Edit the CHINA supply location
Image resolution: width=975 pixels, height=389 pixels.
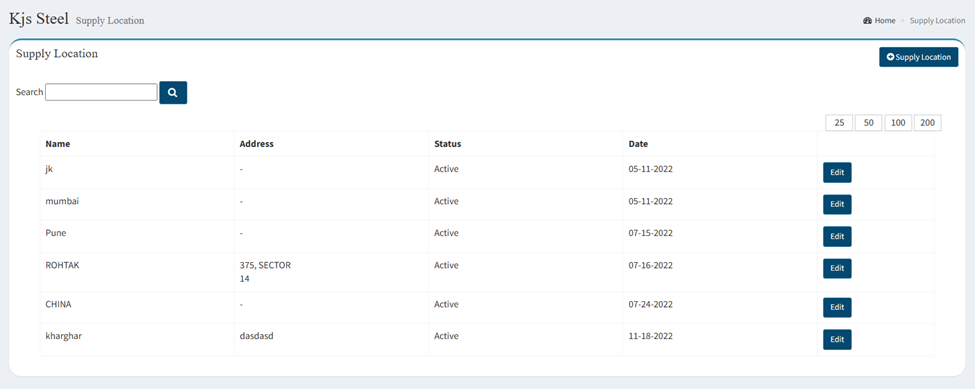(x=837, y=308)
